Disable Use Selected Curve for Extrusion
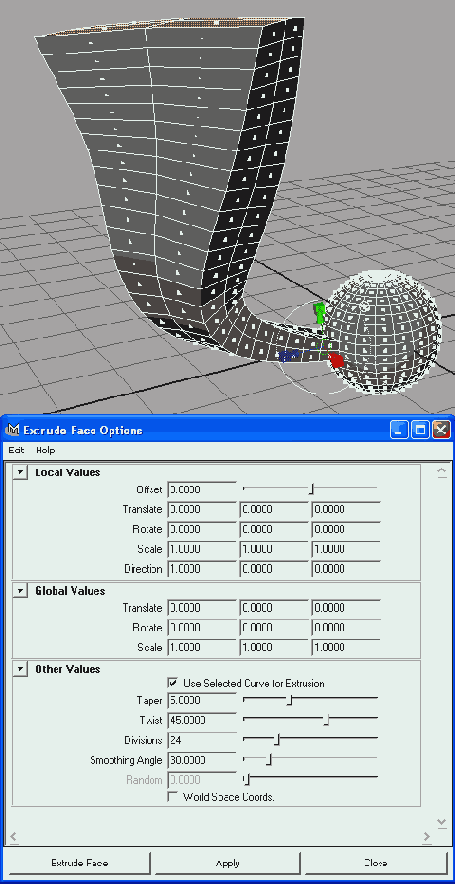 tap(173, 683)
